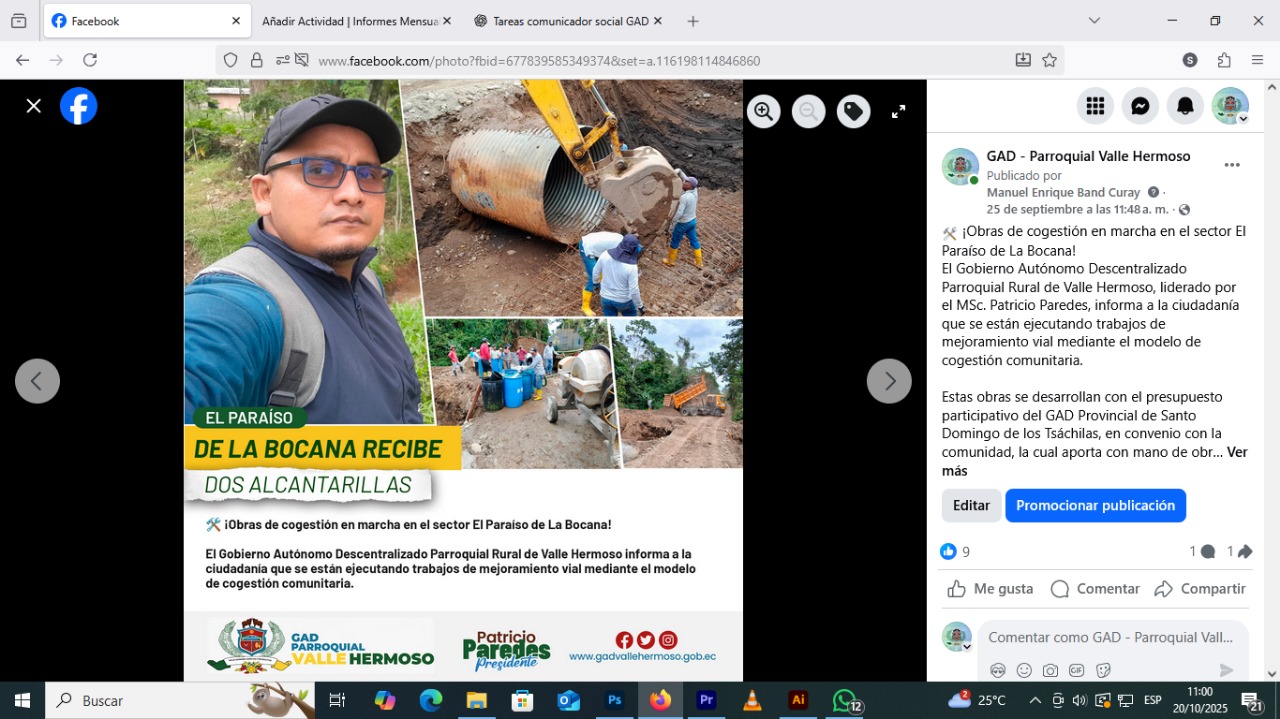Bookmark this page with the star icon

pyautogui.click(x=1049, y=60)
